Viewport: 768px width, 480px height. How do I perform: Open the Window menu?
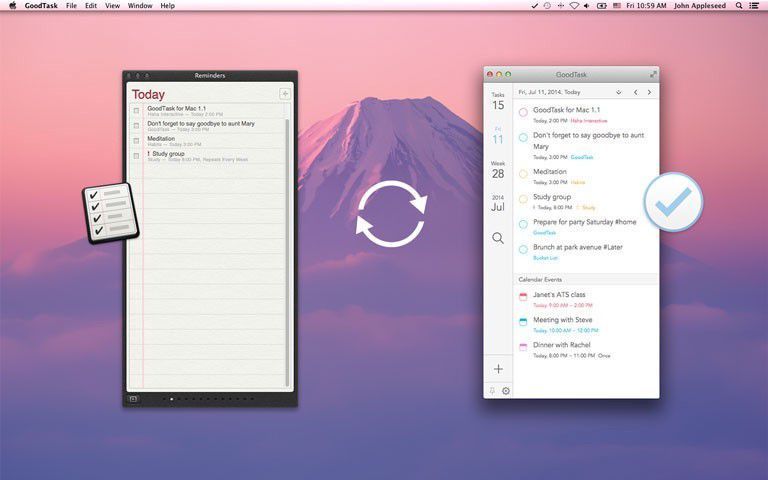coord(140,6)
